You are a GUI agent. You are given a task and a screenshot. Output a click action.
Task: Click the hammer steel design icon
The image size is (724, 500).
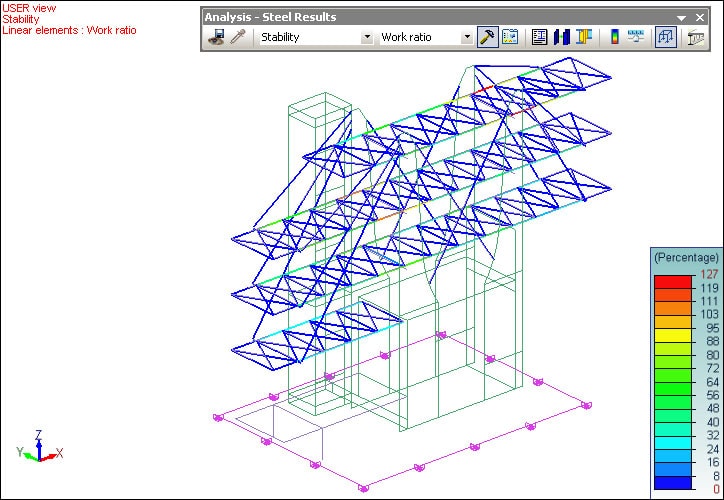pos(487,37)
